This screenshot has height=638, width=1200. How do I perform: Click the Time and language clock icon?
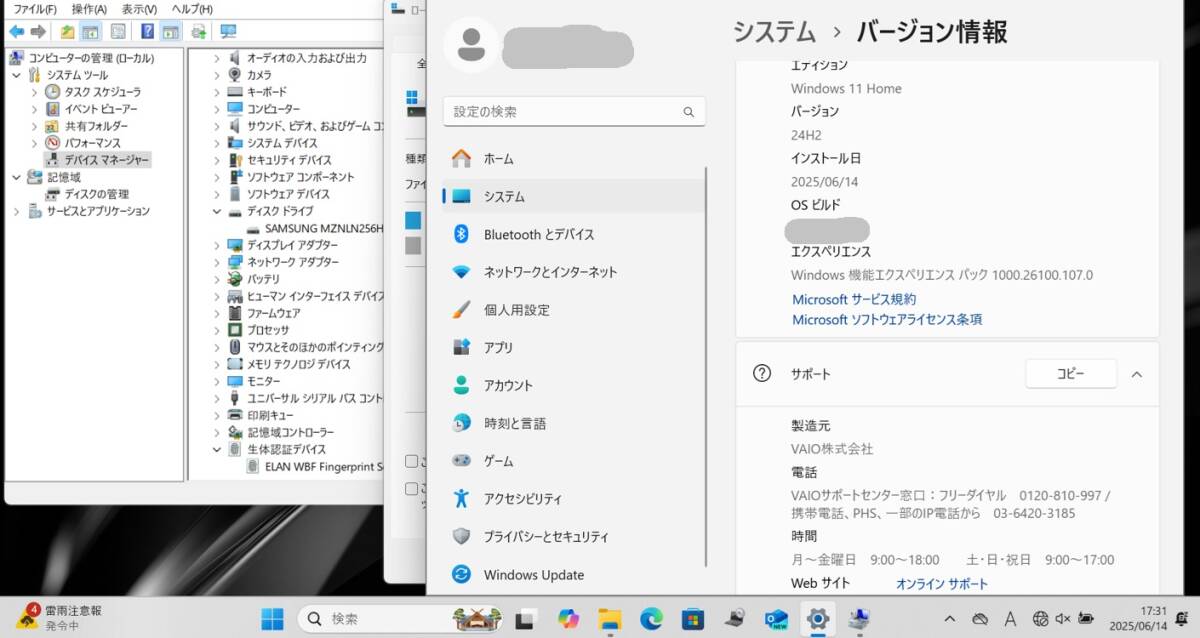pyautogui.click(x=461, y=423)
